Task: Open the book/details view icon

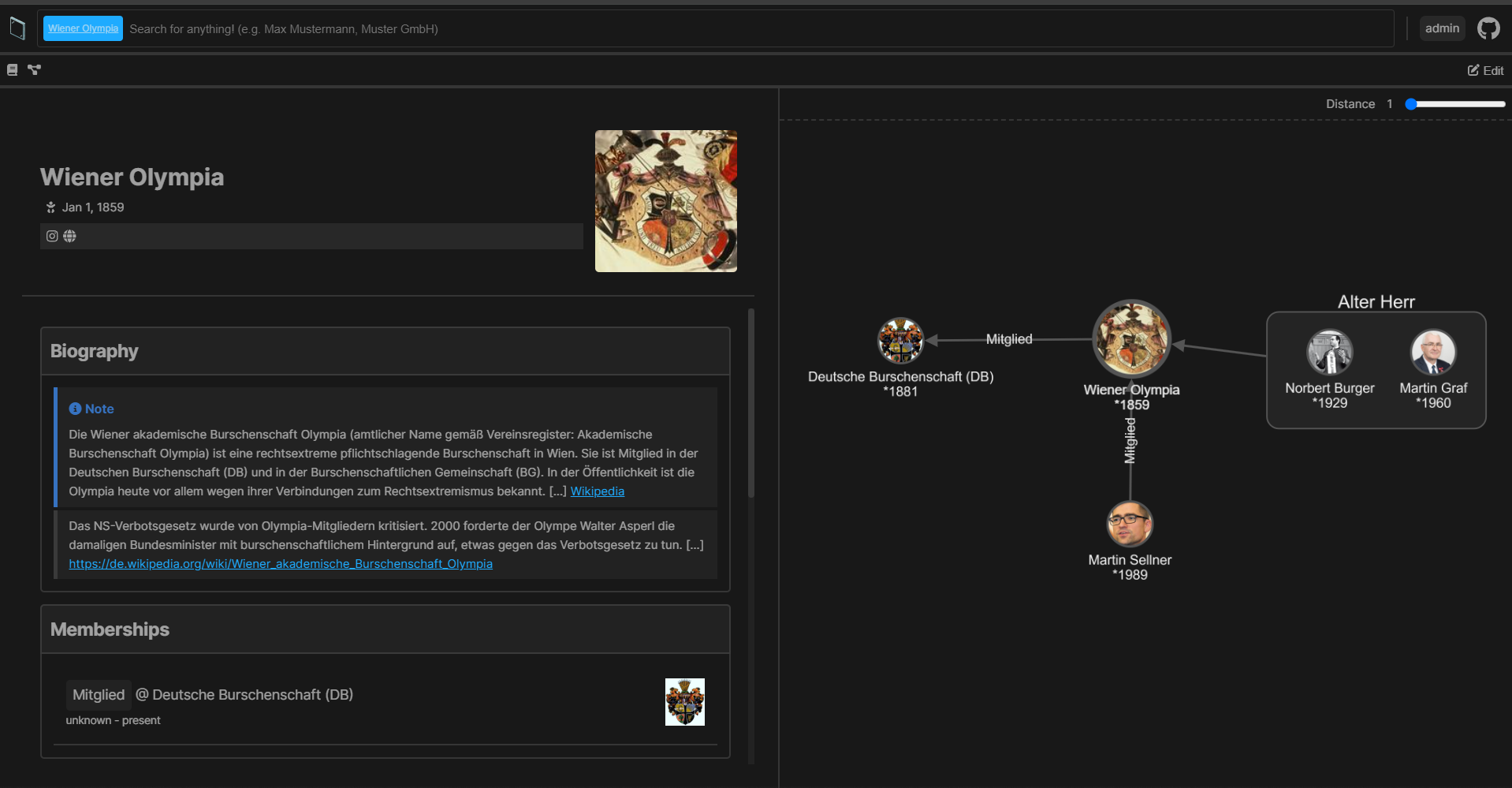Action: [13, 70]
